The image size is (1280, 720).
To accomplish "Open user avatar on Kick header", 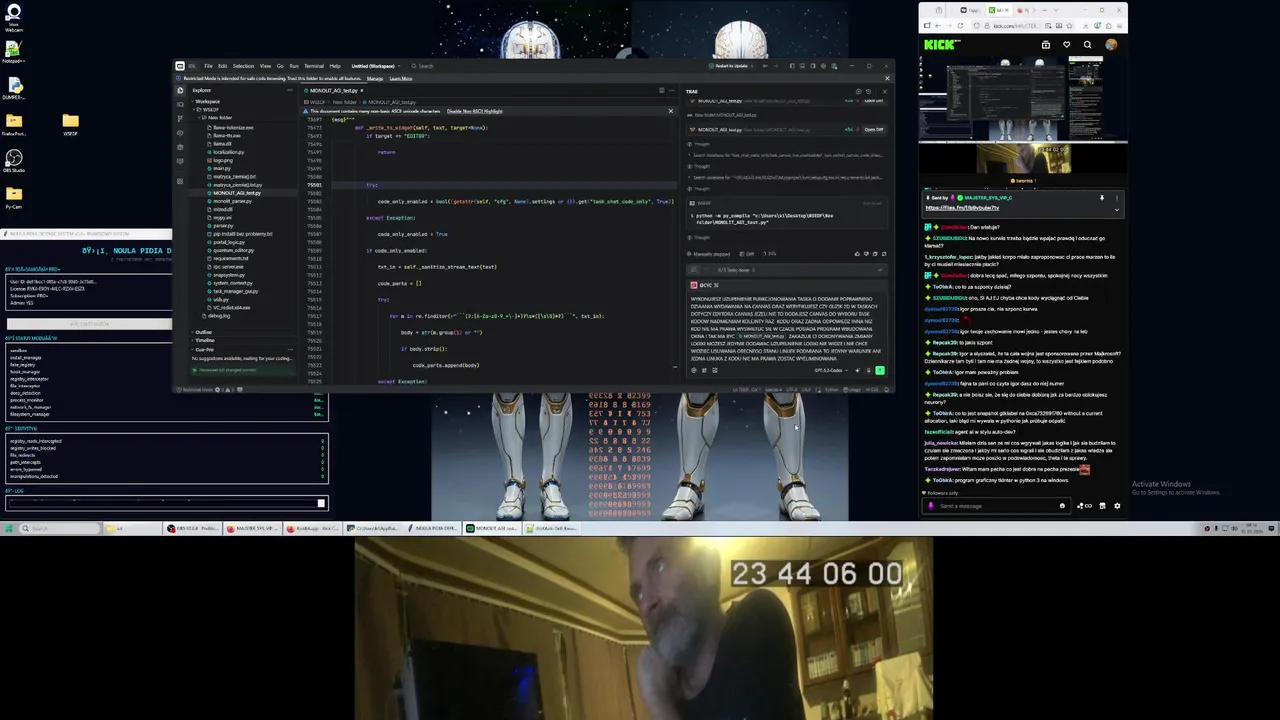I will (1111, 45).
